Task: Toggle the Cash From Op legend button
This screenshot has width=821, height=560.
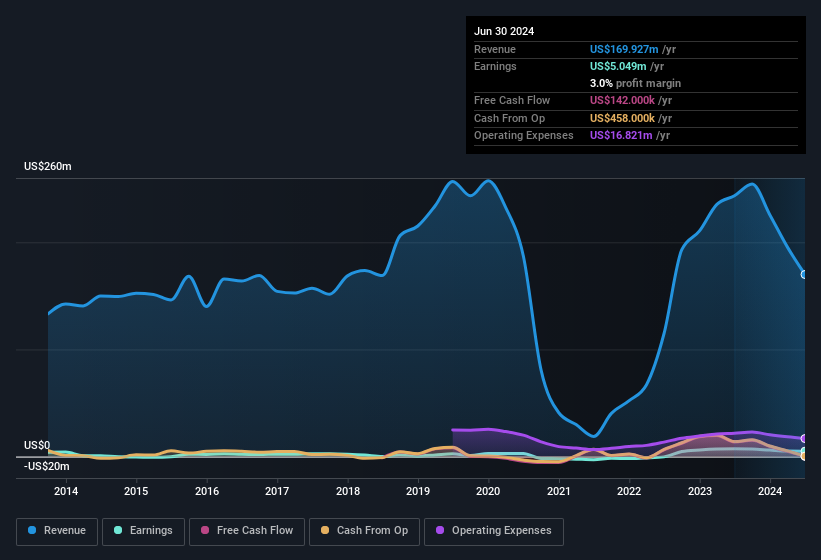Action: [x=364, y=531]
